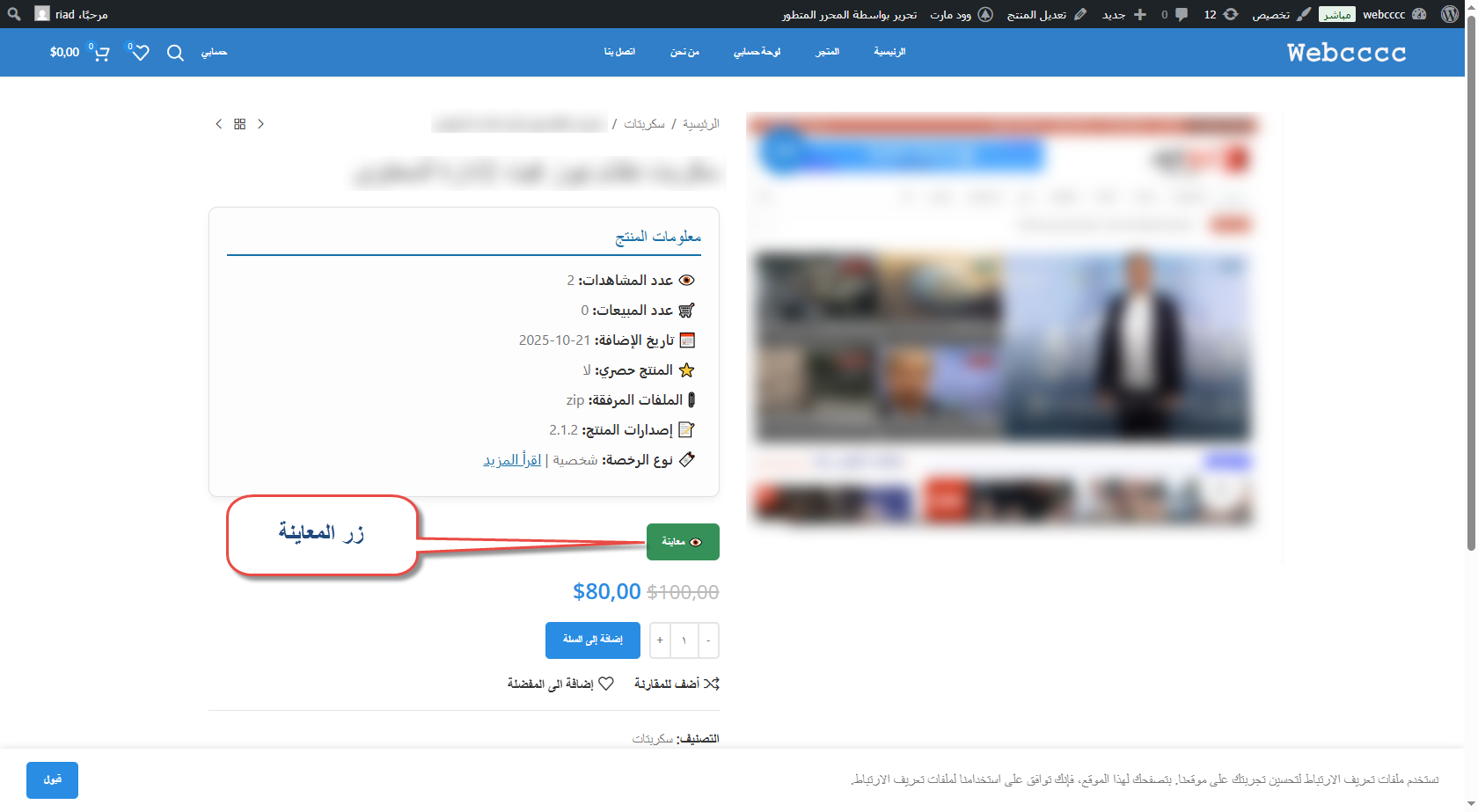This screenshot has width=1478, height=812.
Task: Open the اتصل بنا contact menu item
Action: 619,52
